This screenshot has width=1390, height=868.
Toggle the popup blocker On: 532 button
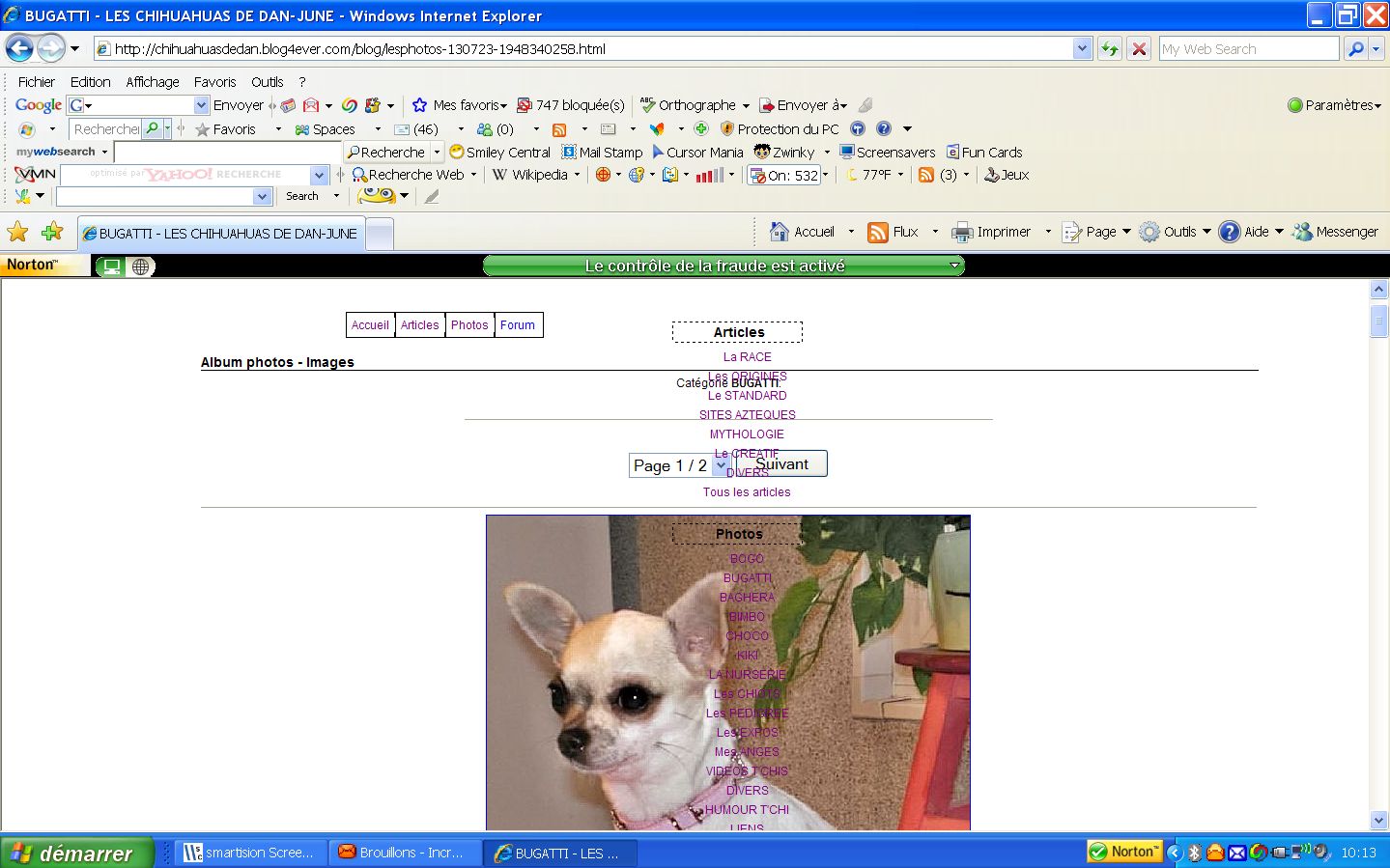786,175
